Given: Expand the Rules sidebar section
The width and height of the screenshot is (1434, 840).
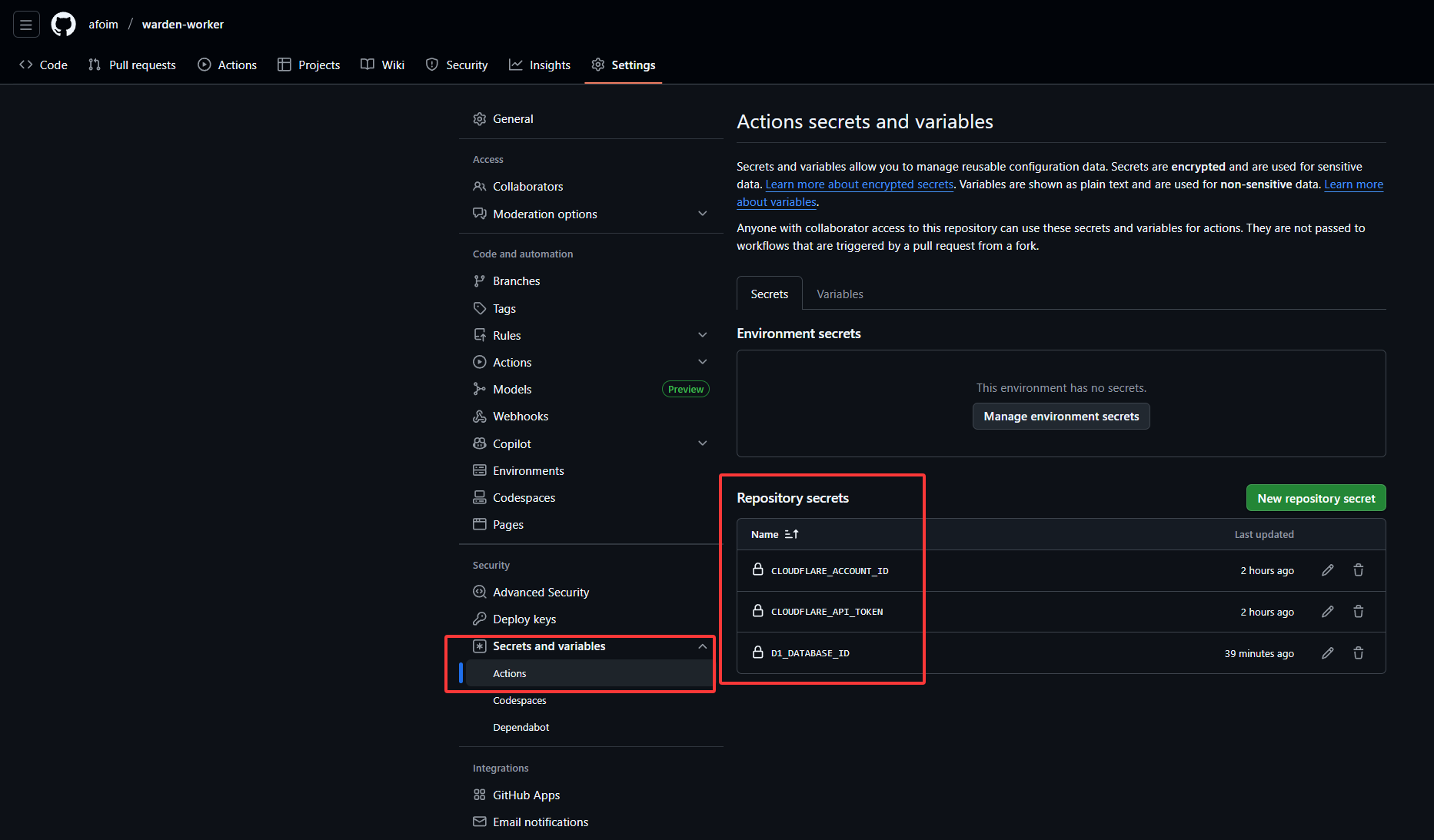Looking at the screenshot, I should [x=702, y=335].
